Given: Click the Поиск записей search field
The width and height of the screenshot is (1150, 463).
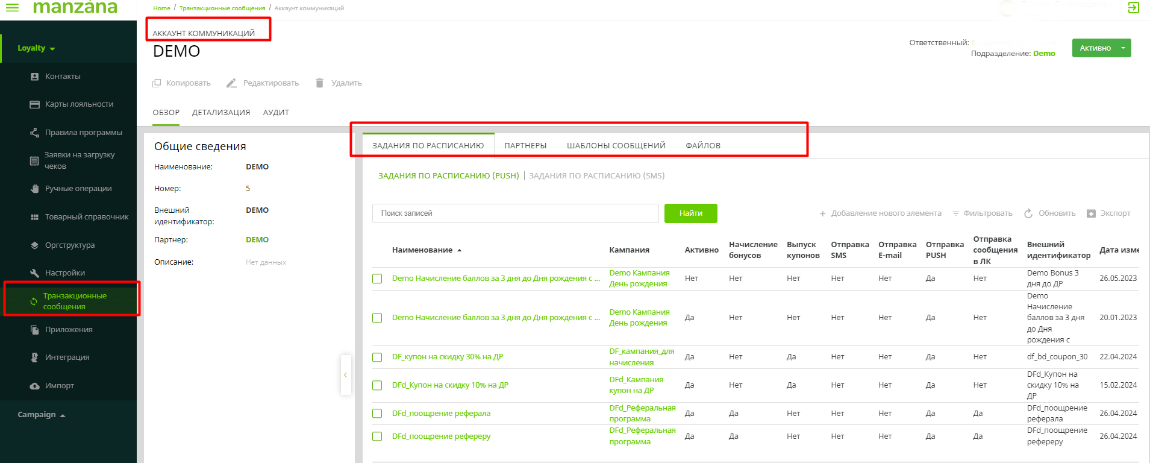Looking at the screenshot, I should click(x=515, y=213).
